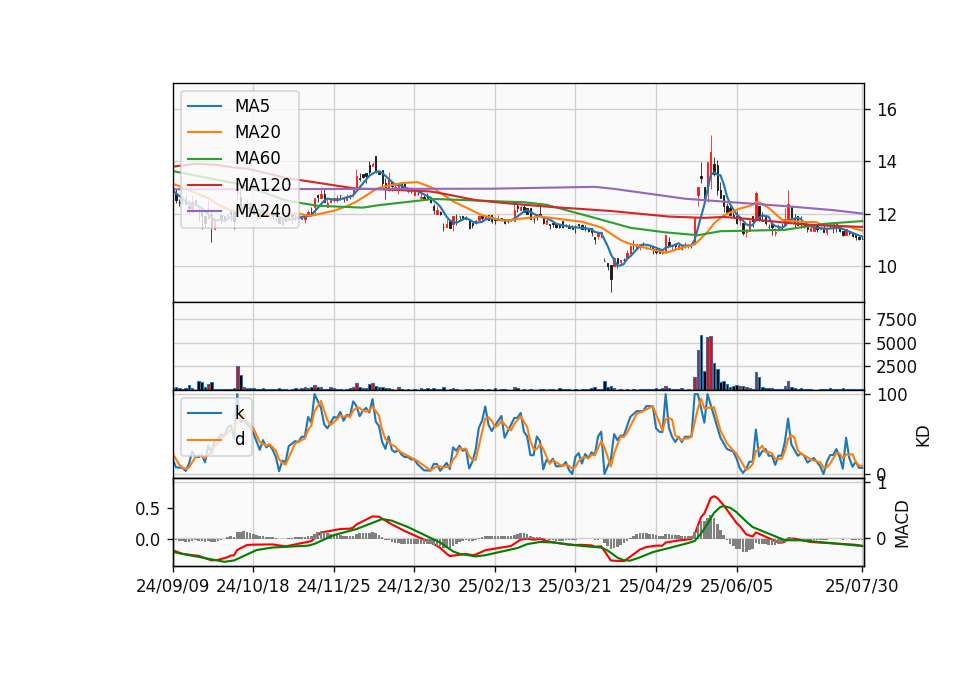Click the MA240 legend label
This screenshot has height=690, width=960.
coord(263,211)
